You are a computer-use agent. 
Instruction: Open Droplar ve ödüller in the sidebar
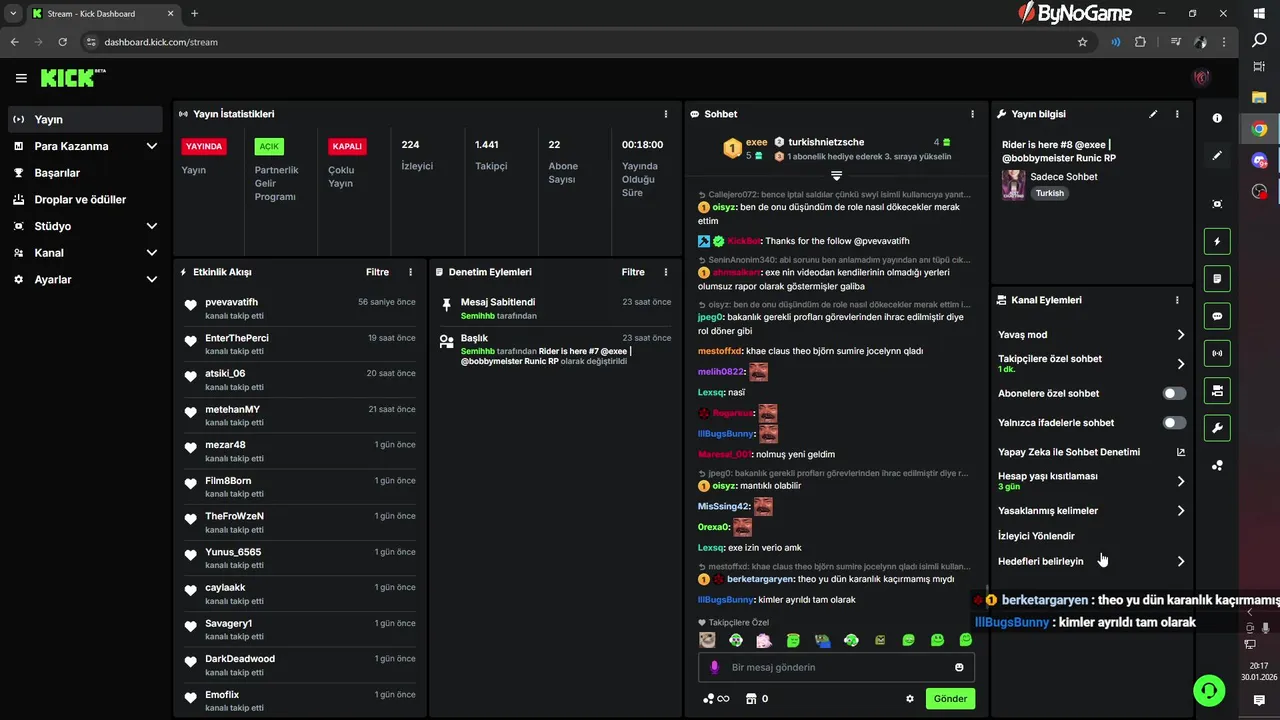pos(84,200)
